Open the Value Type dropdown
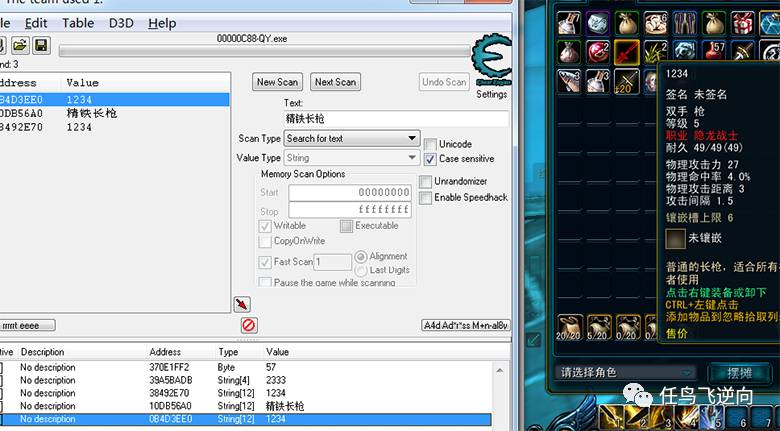The image size is (780, 431). click(x=352, y=158)
